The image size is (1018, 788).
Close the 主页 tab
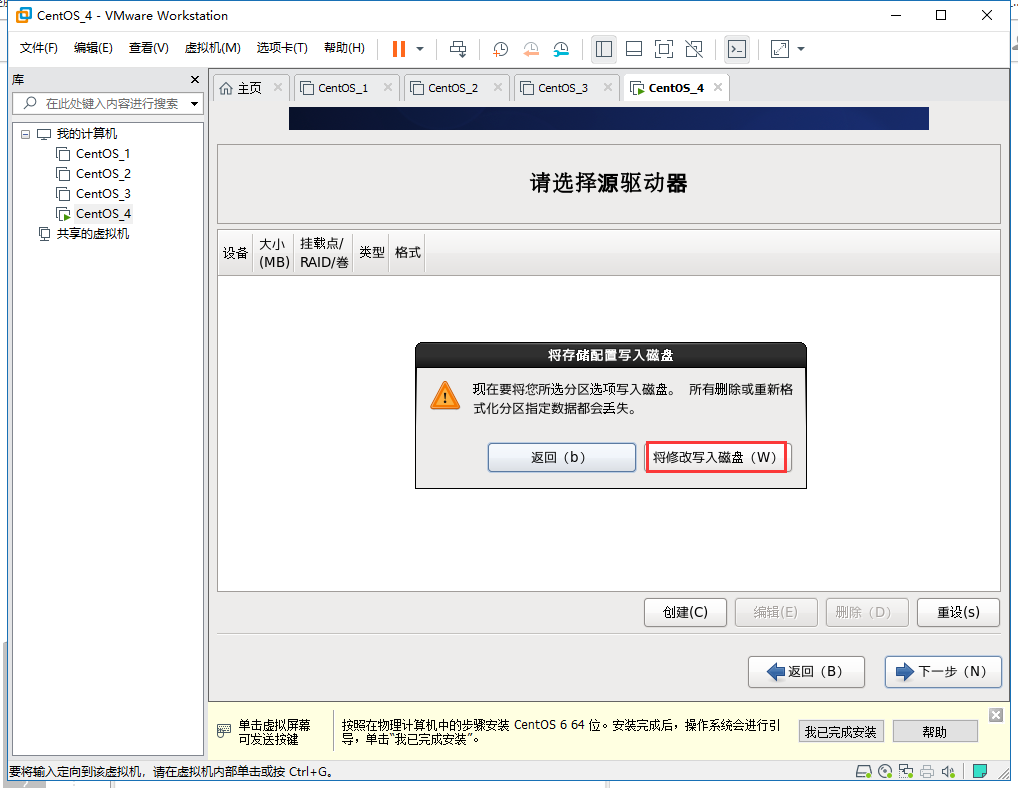277,87
